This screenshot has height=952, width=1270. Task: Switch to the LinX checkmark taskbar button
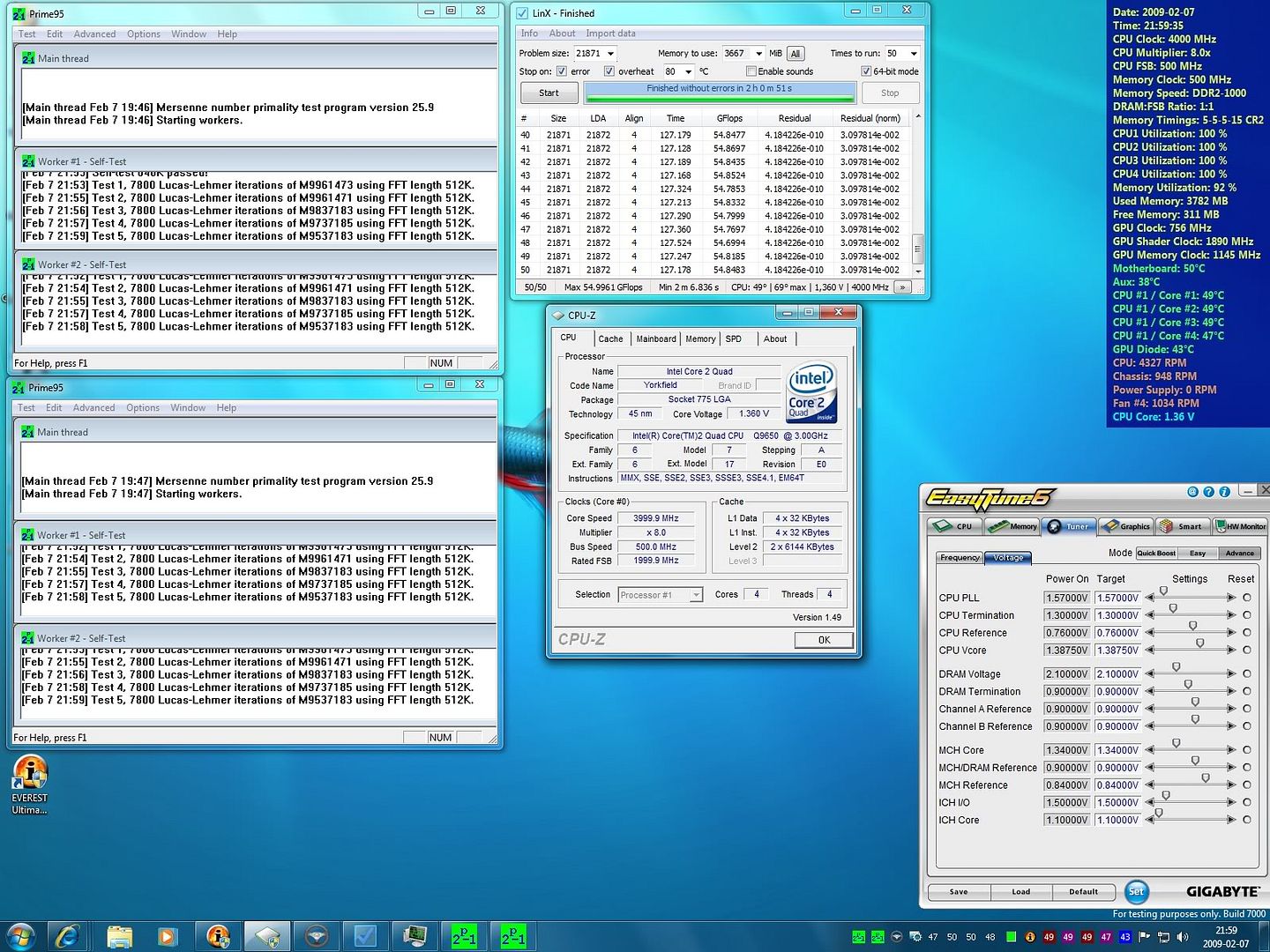coord(365,935)
